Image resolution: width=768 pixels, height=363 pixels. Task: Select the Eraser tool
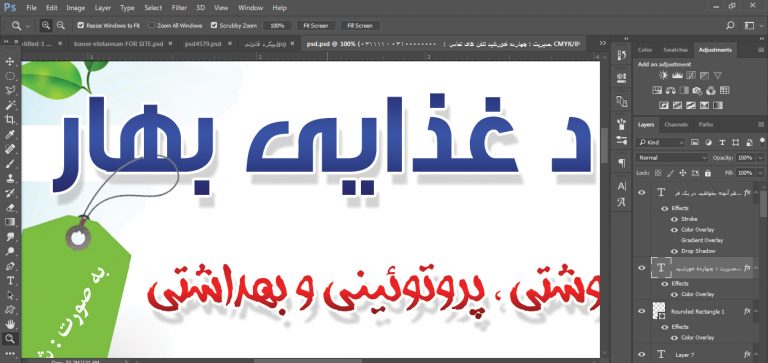[x=10, y=208]
